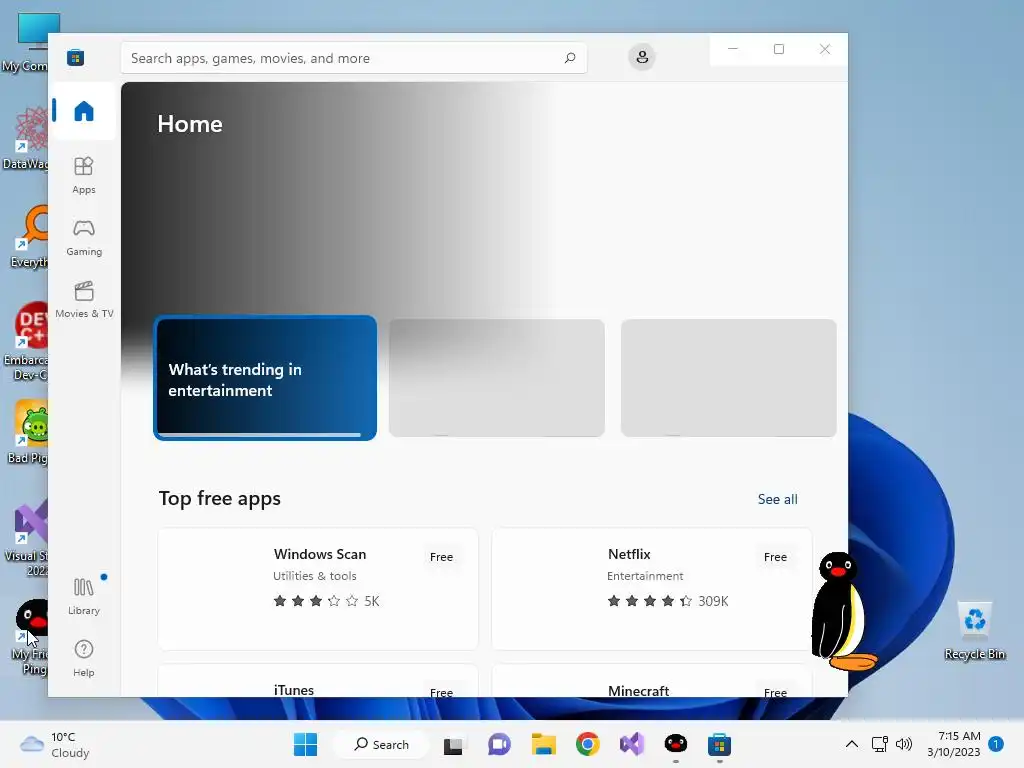Image resolution: width=1024 pixels, height=768 pixels.
Task: Click the Microsoft Store logo icon
Action: (76, 57)
